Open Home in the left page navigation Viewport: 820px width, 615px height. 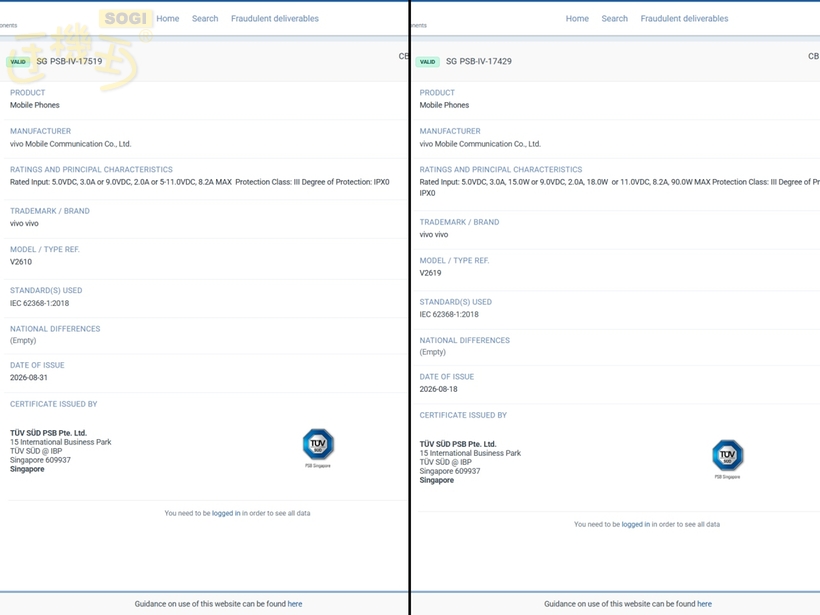pyautogui.click(x=168, y=18)
